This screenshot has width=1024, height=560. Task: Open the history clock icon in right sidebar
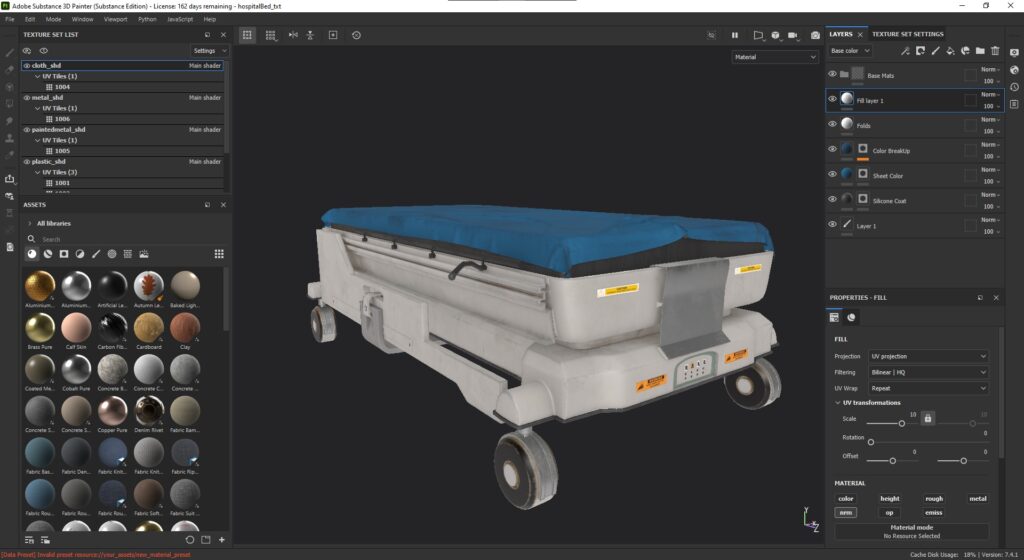[x=1014, y=87]
